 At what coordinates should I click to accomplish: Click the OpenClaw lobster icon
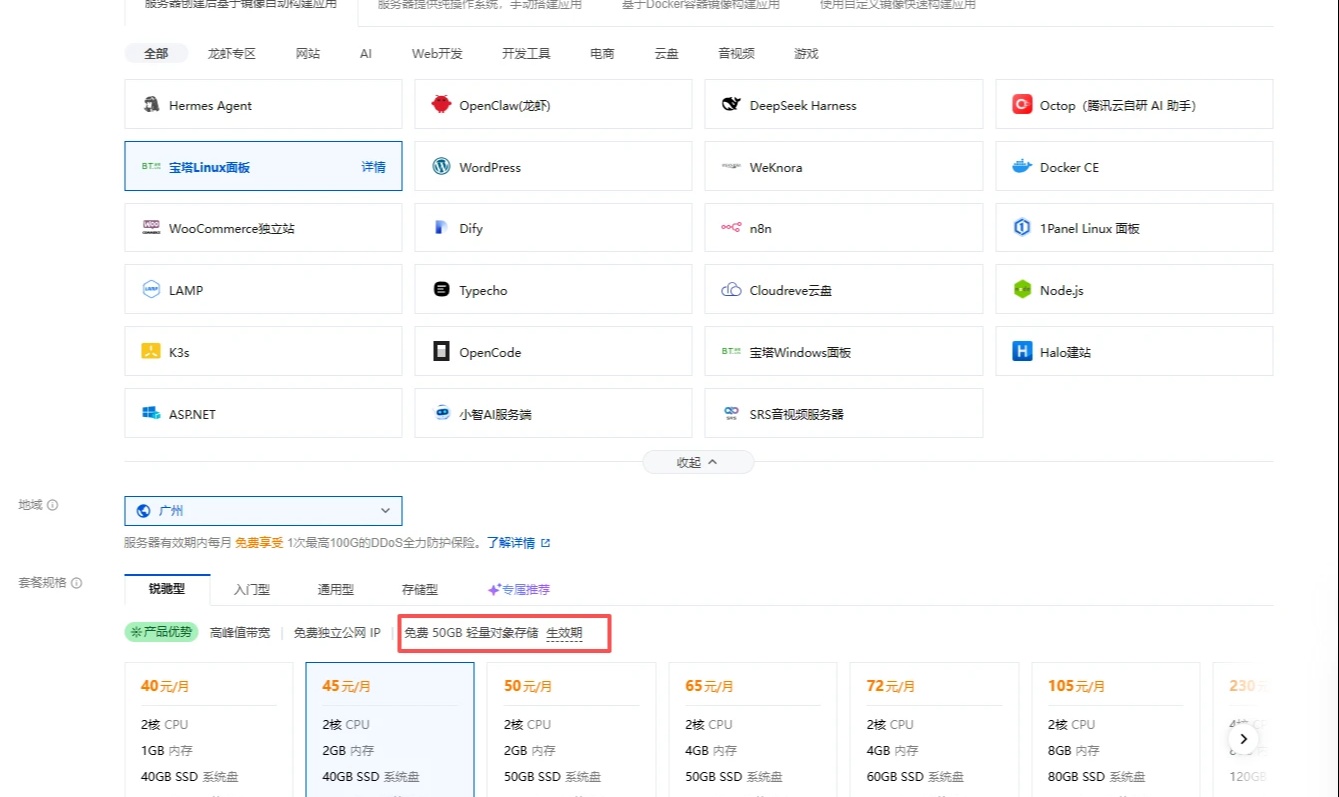441,105
